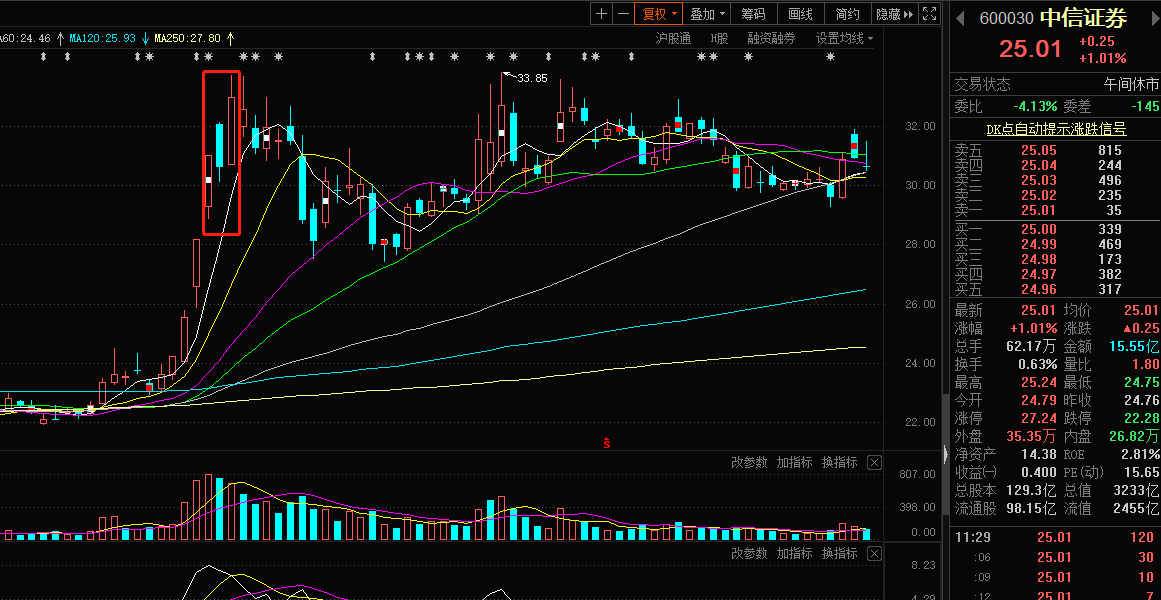
Task: Toggle 融资融券 overlay display
Action: coord(771,38)
